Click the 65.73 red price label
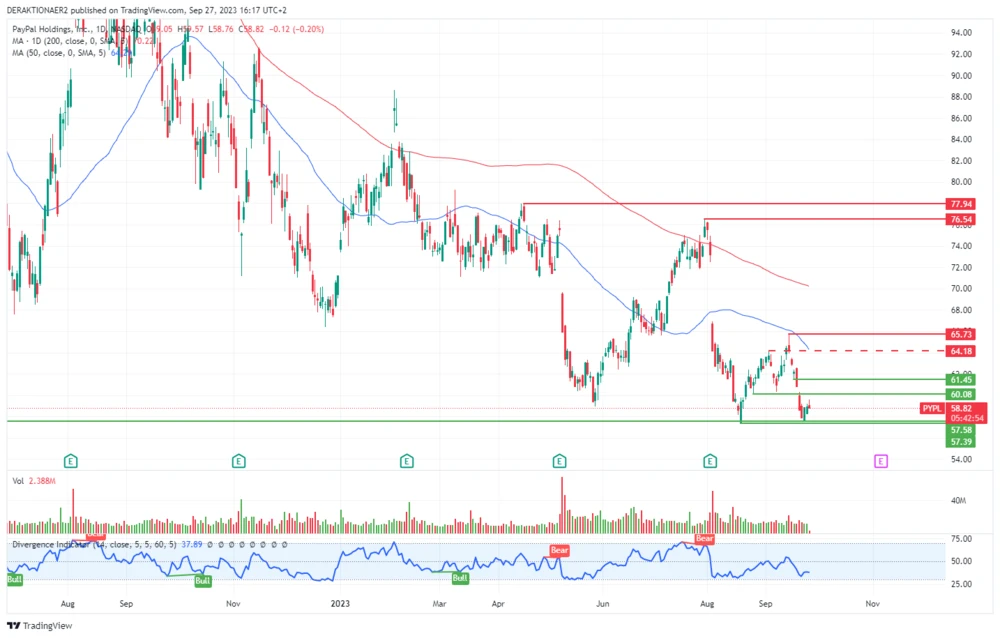 [962, 334]
